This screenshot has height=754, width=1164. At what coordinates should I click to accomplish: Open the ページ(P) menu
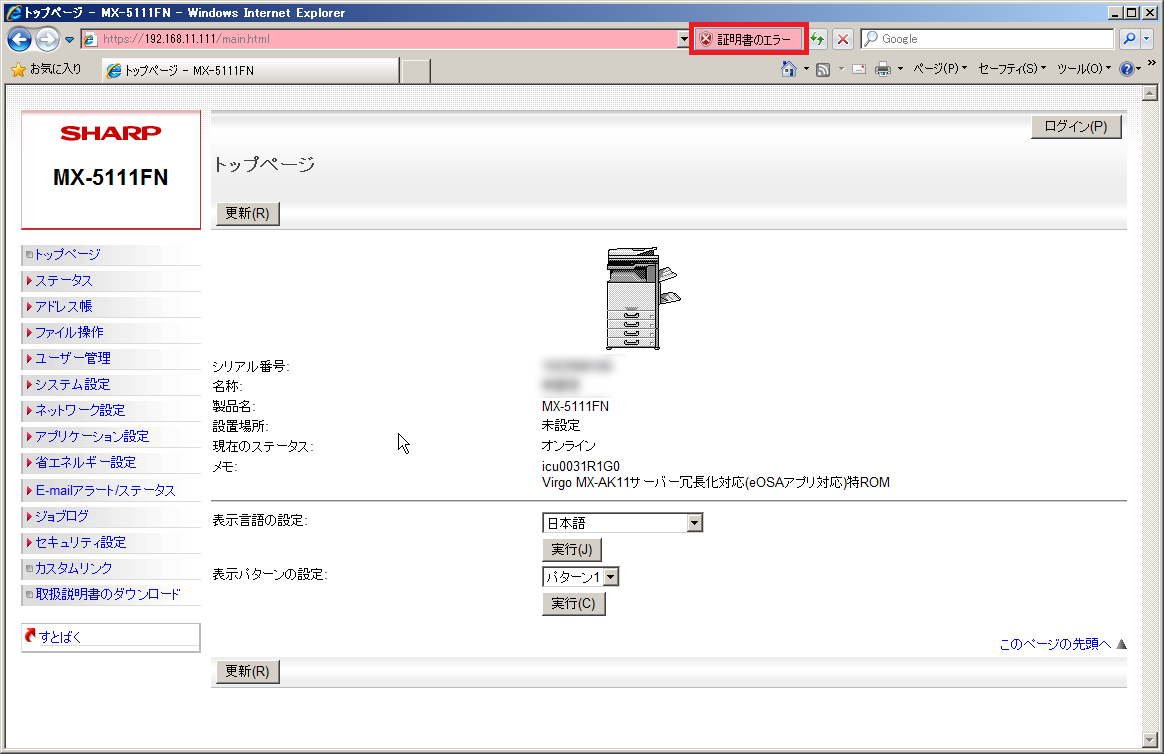point(940,69)
